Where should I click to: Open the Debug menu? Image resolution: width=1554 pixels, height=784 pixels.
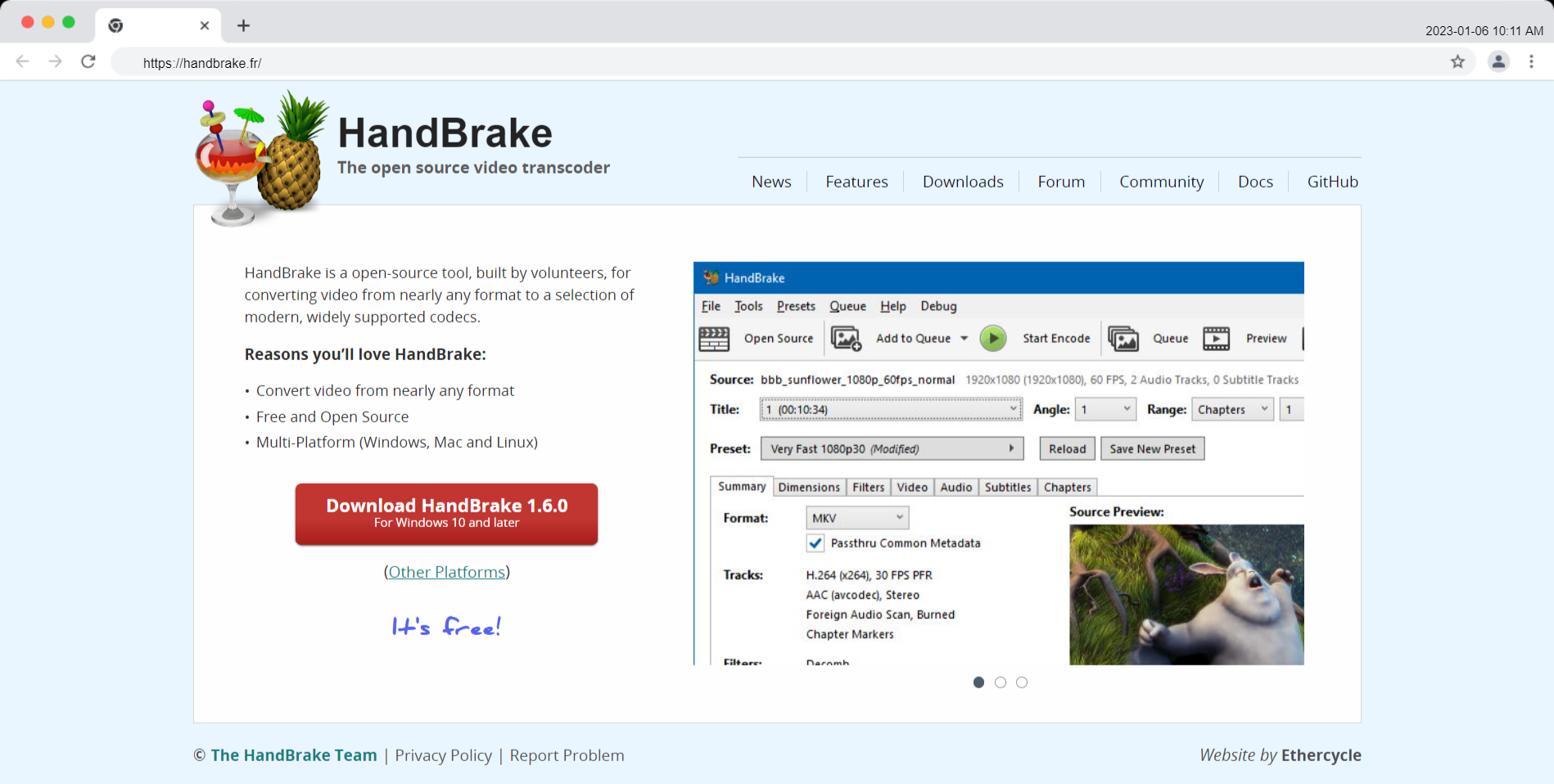(x=938, y=306)
